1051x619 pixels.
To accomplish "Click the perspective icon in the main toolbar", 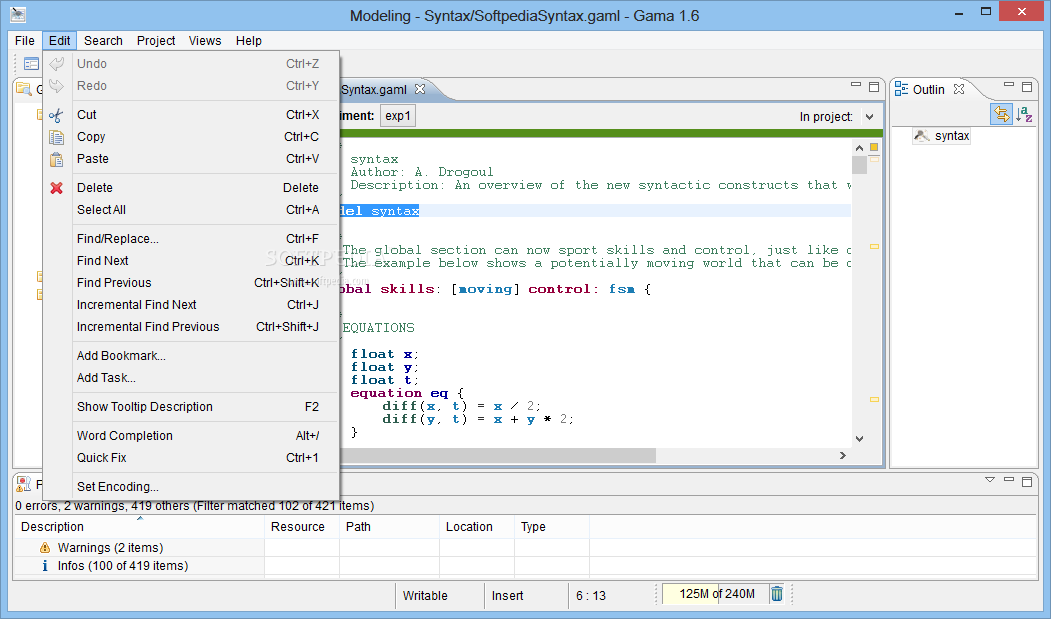I will click(x=32, y=64).
